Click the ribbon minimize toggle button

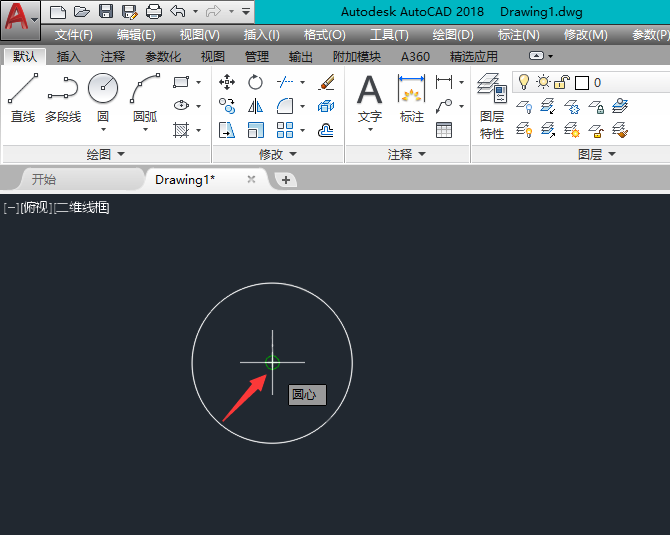tap(536, 56)
